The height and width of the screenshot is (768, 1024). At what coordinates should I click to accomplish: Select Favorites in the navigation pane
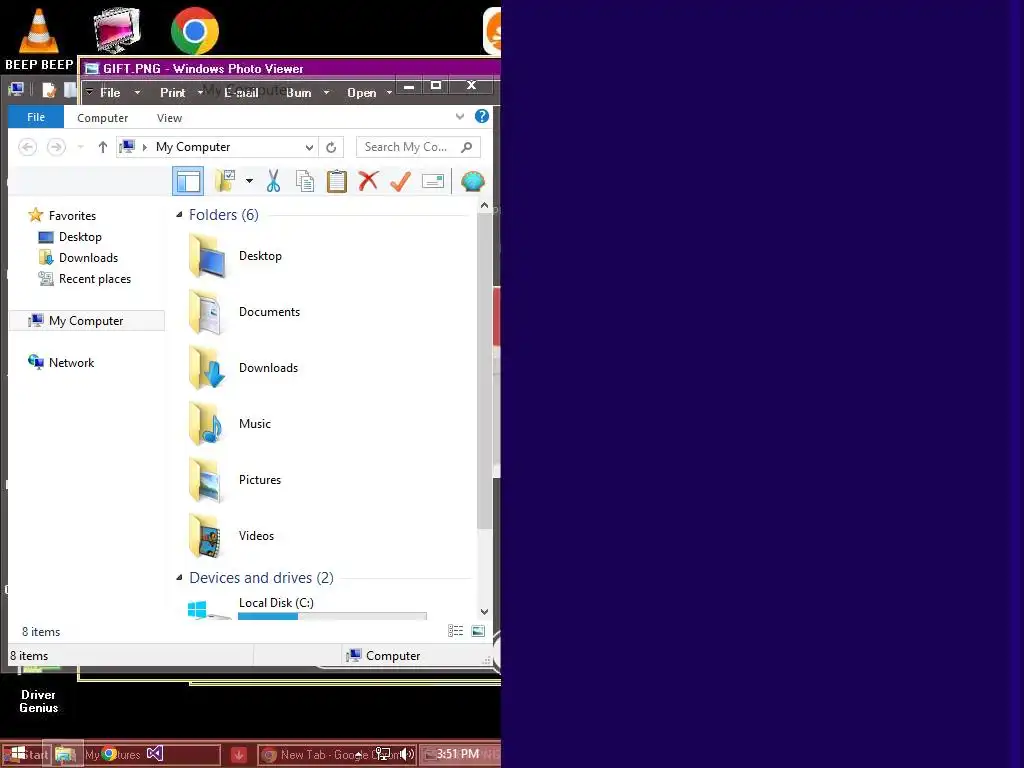72,216
